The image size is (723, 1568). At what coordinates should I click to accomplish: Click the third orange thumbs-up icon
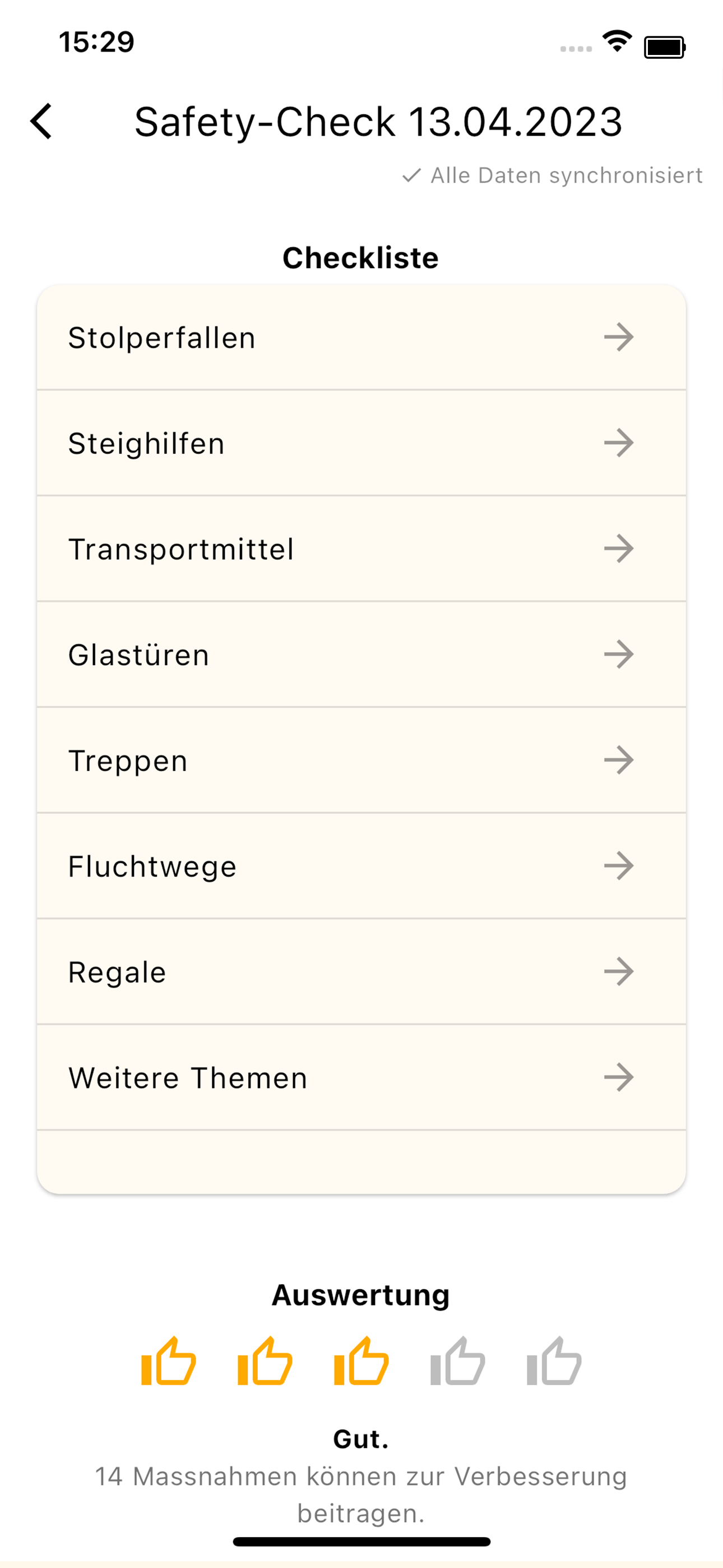361,1361
